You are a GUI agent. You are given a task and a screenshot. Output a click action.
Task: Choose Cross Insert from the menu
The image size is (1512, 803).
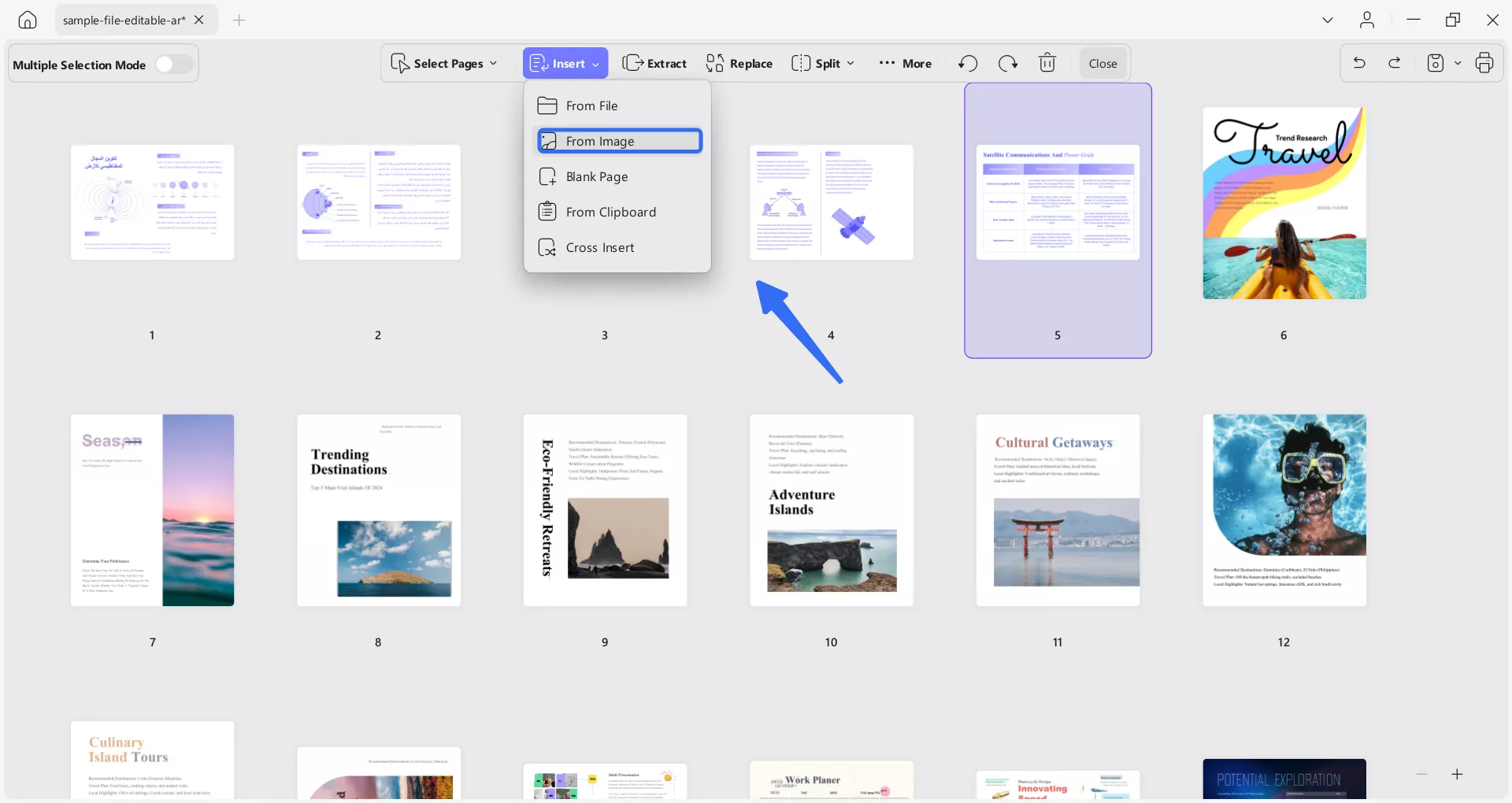tap(600, 247)
